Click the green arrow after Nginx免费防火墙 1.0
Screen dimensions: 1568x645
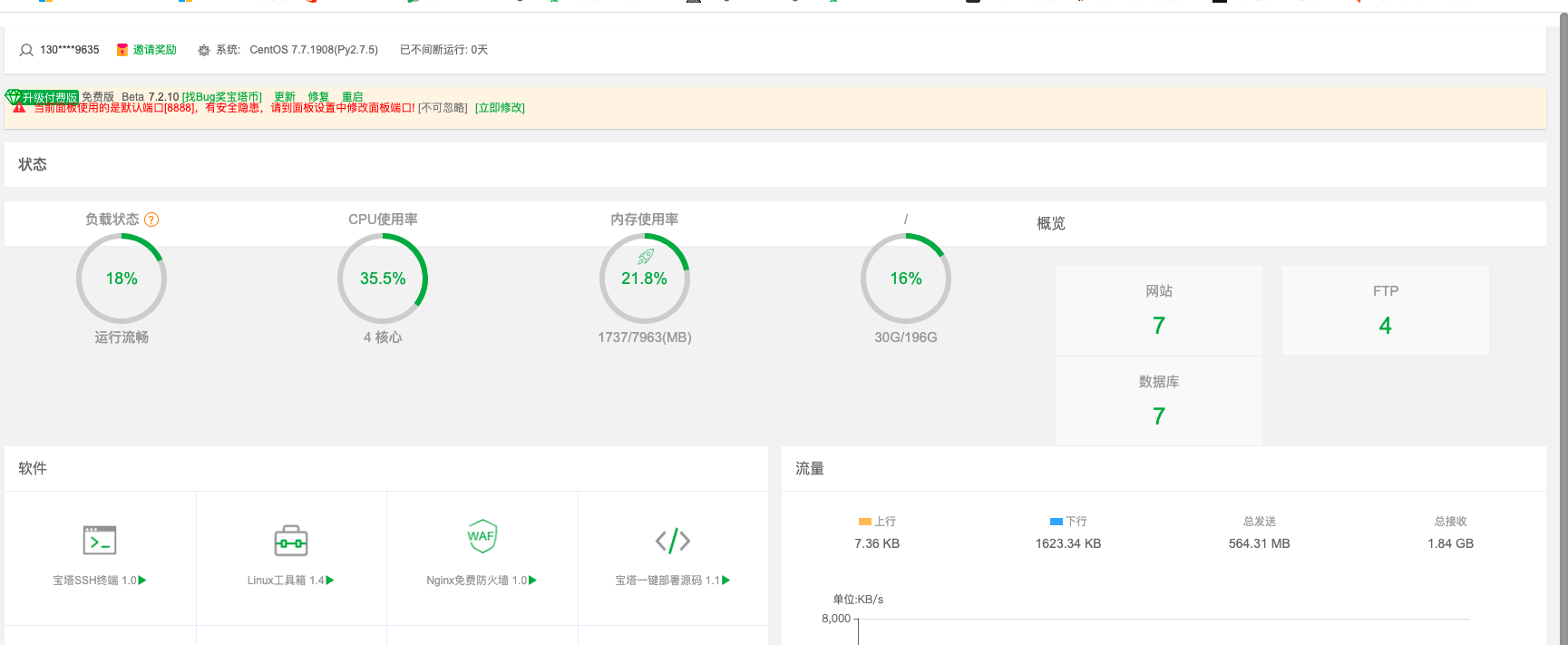533,580
